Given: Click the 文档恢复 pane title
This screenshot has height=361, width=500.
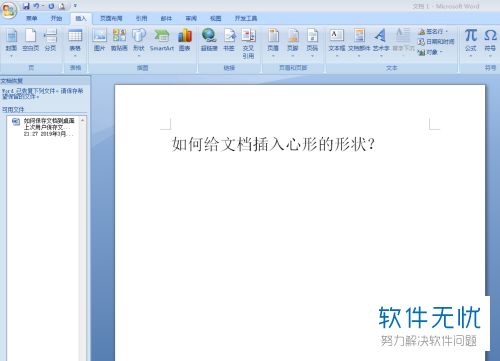Looking at the screenshot, I should click(12, 81).
